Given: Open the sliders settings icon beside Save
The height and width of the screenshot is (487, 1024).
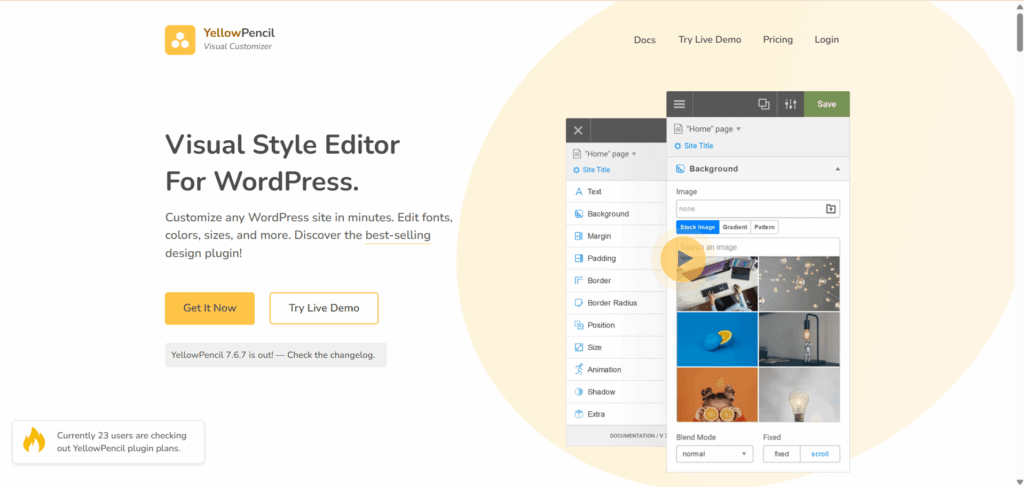Looking at the screenshot, I should click(x=791, y=104).
